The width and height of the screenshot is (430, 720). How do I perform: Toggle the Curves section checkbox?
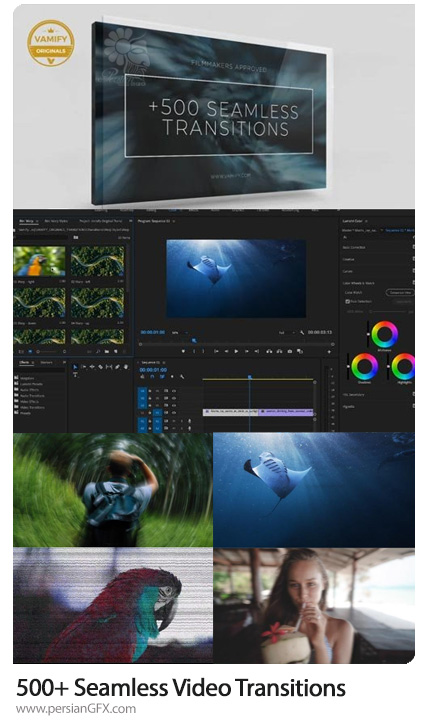(414, 270)
